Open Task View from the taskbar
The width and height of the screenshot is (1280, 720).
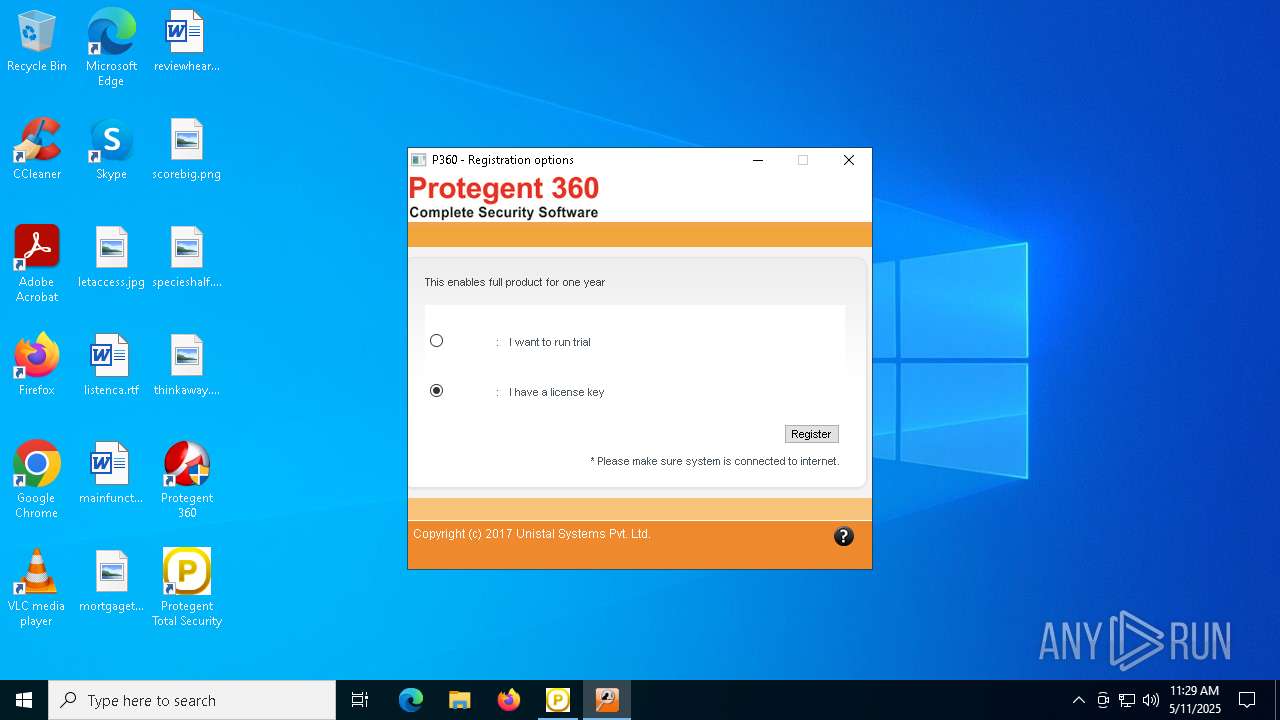[x=360, y=700]
